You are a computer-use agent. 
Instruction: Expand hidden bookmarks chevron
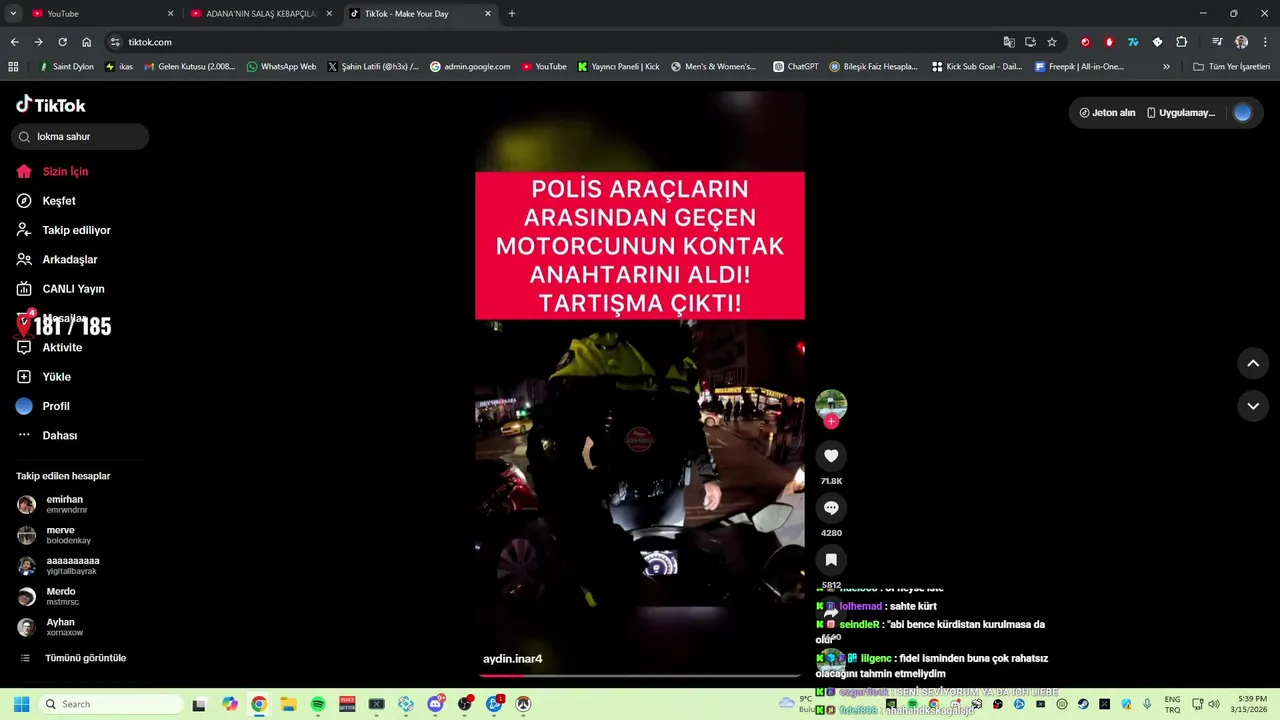coord(1166,67)
